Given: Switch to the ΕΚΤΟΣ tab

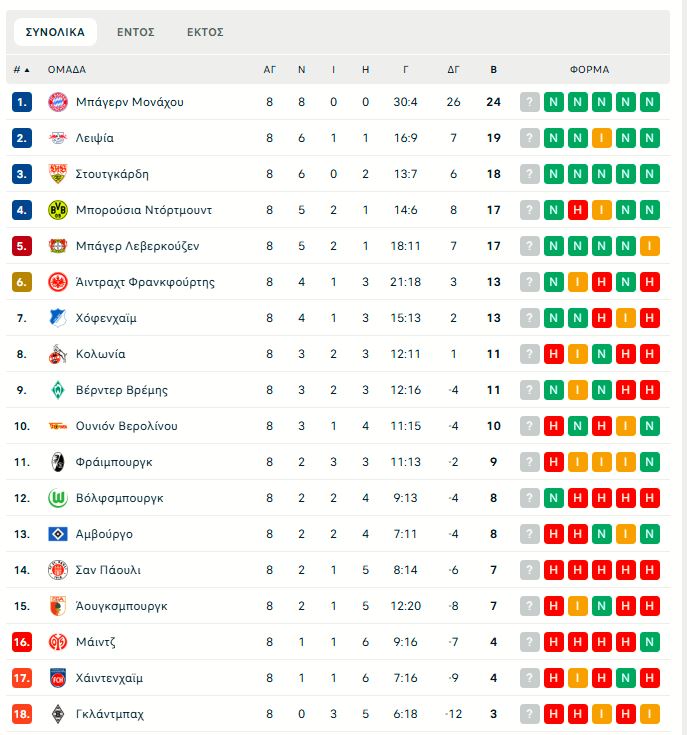Looking at the screenshot, I should (x=205, y=32).
